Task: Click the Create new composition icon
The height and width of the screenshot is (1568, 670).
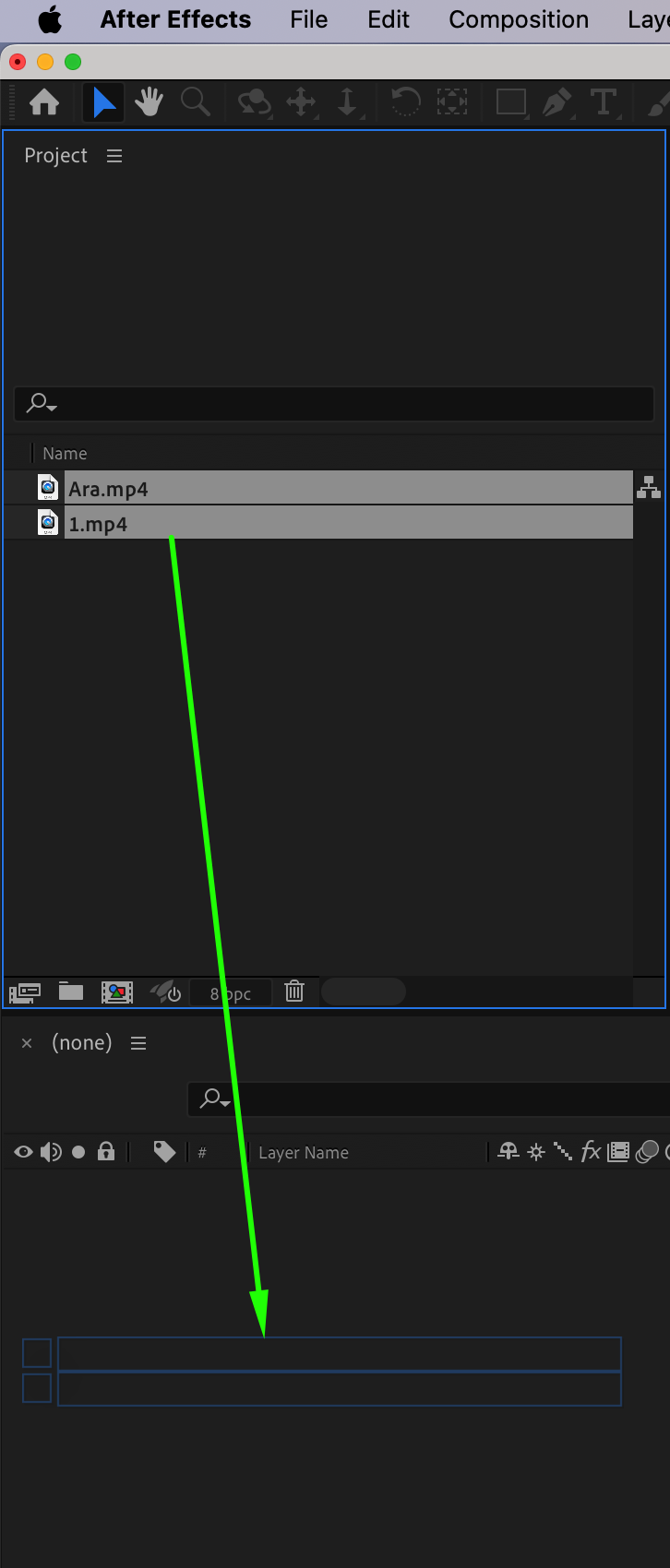Action: click(117, 992)
